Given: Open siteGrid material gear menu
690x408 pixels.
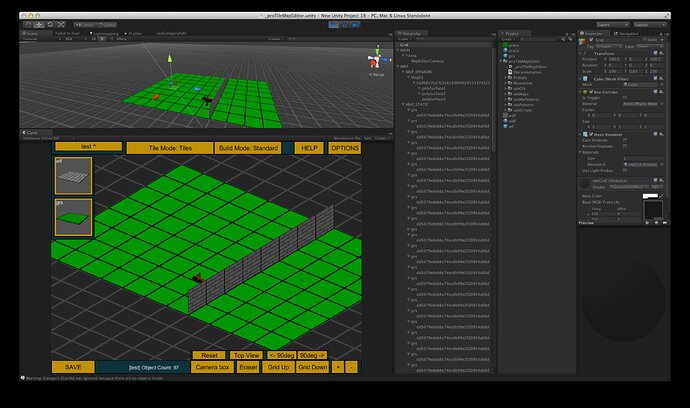Looking at the screenshot, I should click(661, 180).
